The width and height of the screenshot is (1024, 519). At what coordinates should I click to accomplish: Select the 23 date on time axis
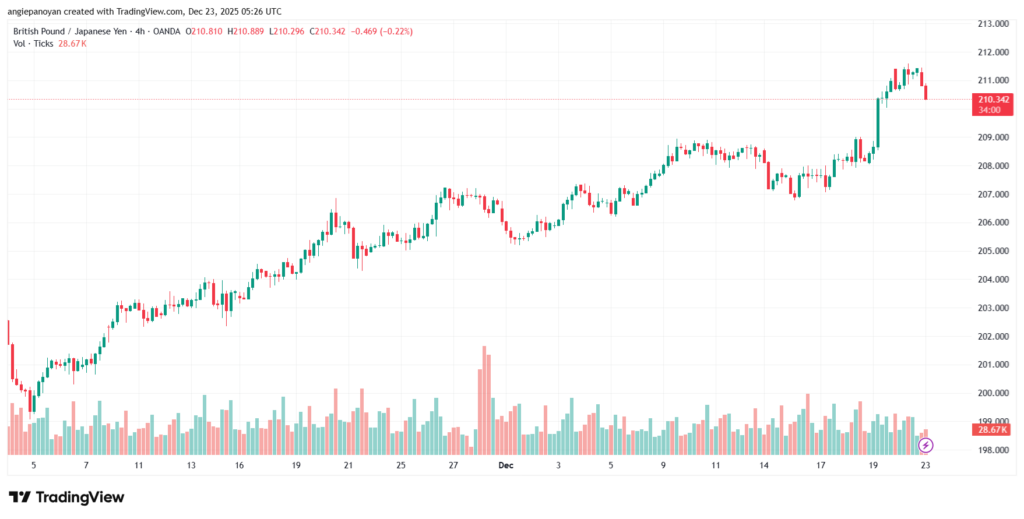pos(925,465)
